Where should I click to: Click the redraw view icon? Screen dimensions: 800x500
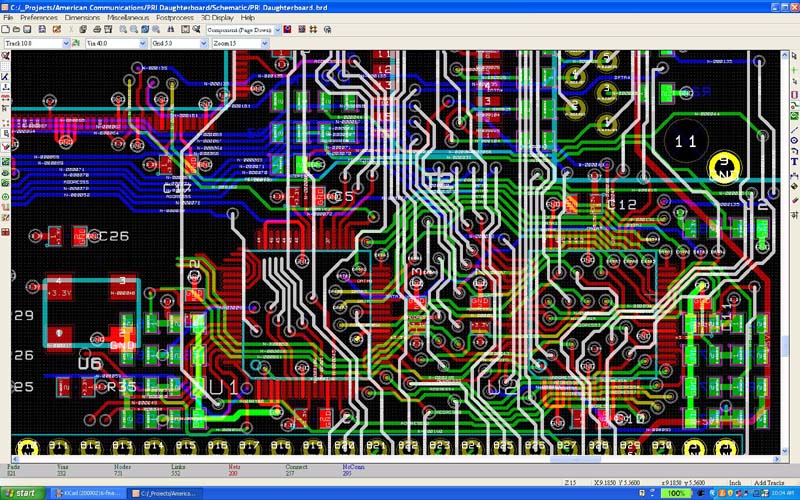(x=145, y=30)
